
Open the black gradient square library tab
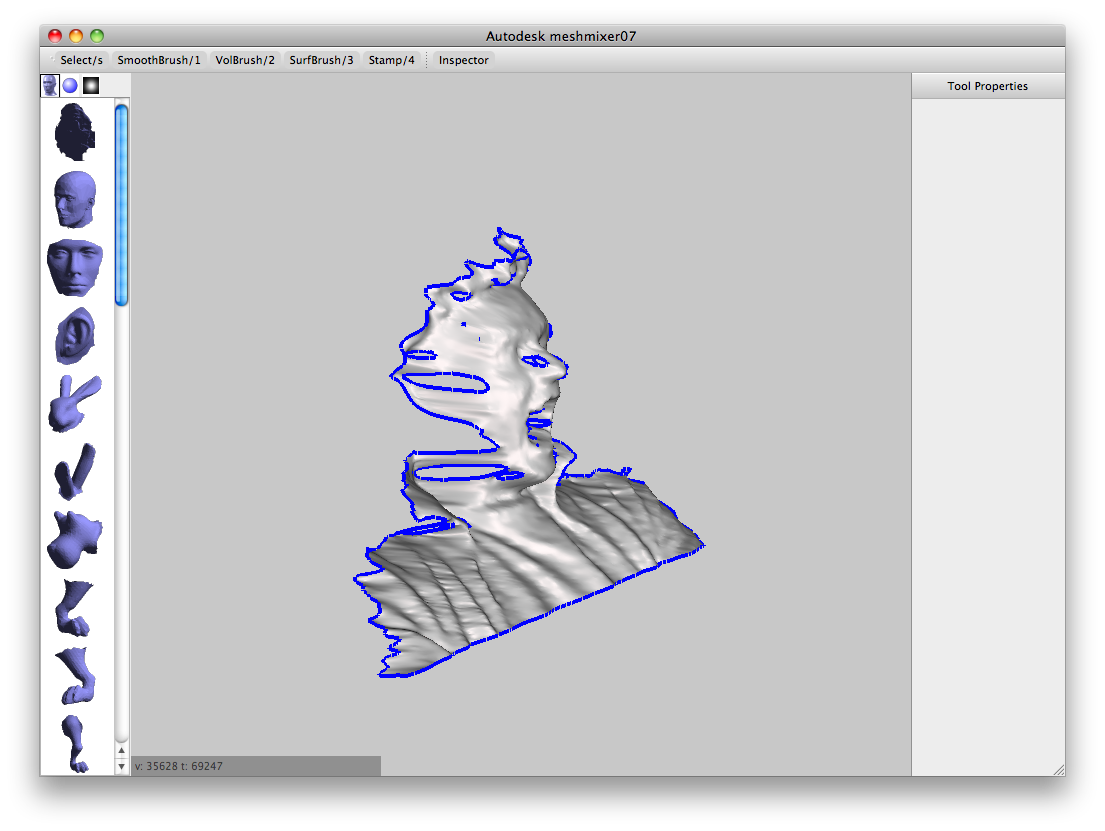click(91, 85)
